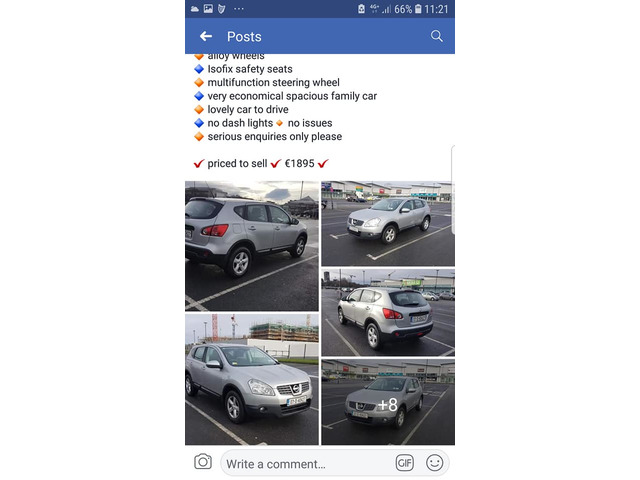Tap the image notification icon in the status bar
640x480 pixels.
[x=208, y=9]
